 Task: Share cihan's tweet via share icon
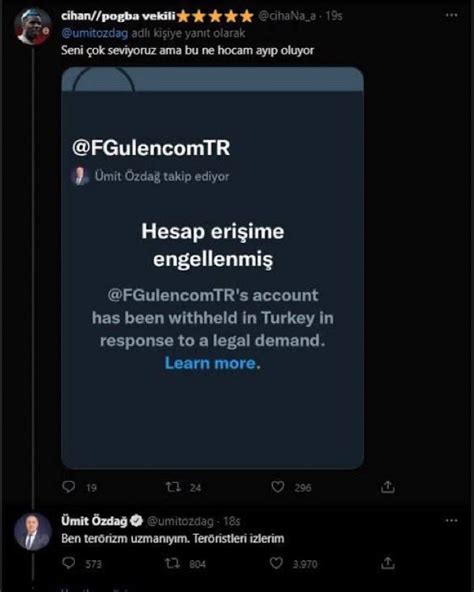[388, 487]
